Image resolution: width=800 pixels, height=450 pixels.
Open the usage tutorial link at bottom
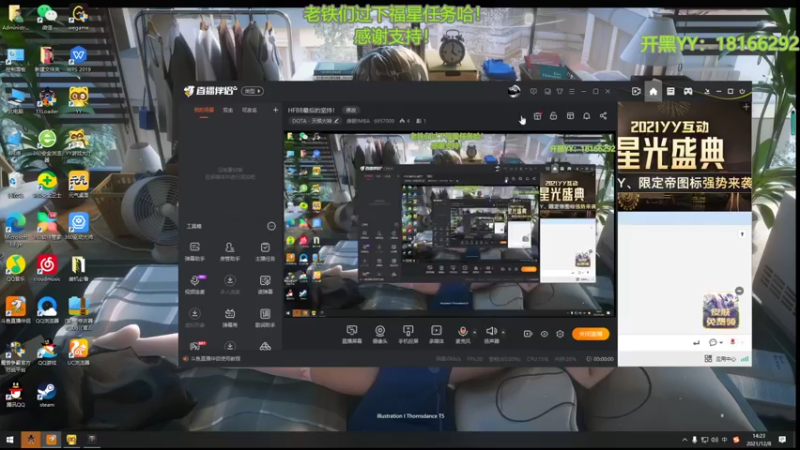click(212, 359)
